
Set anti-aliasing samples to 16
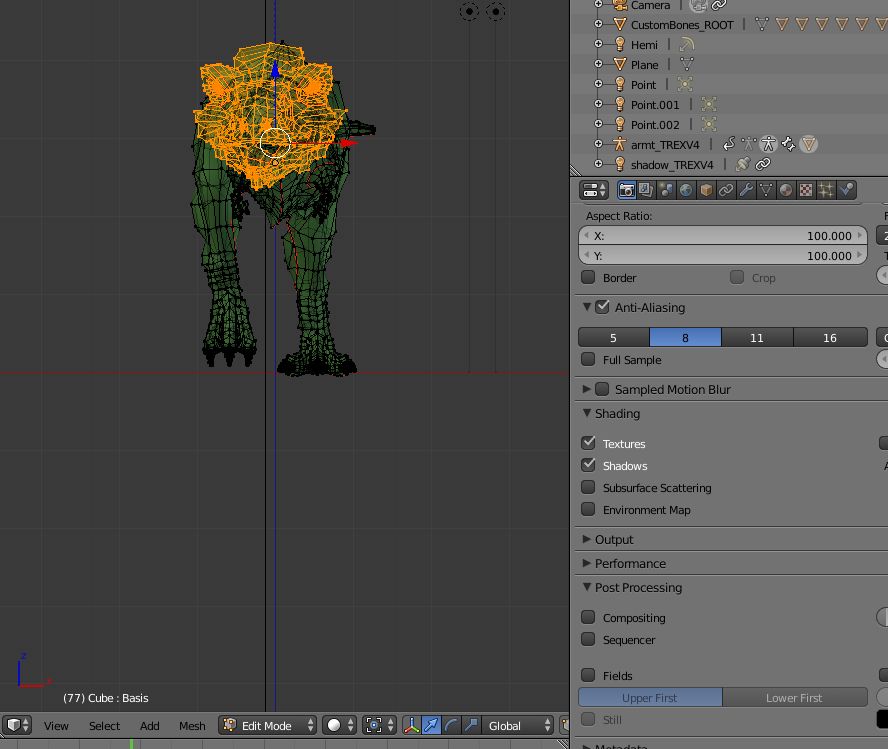point(830,337)
